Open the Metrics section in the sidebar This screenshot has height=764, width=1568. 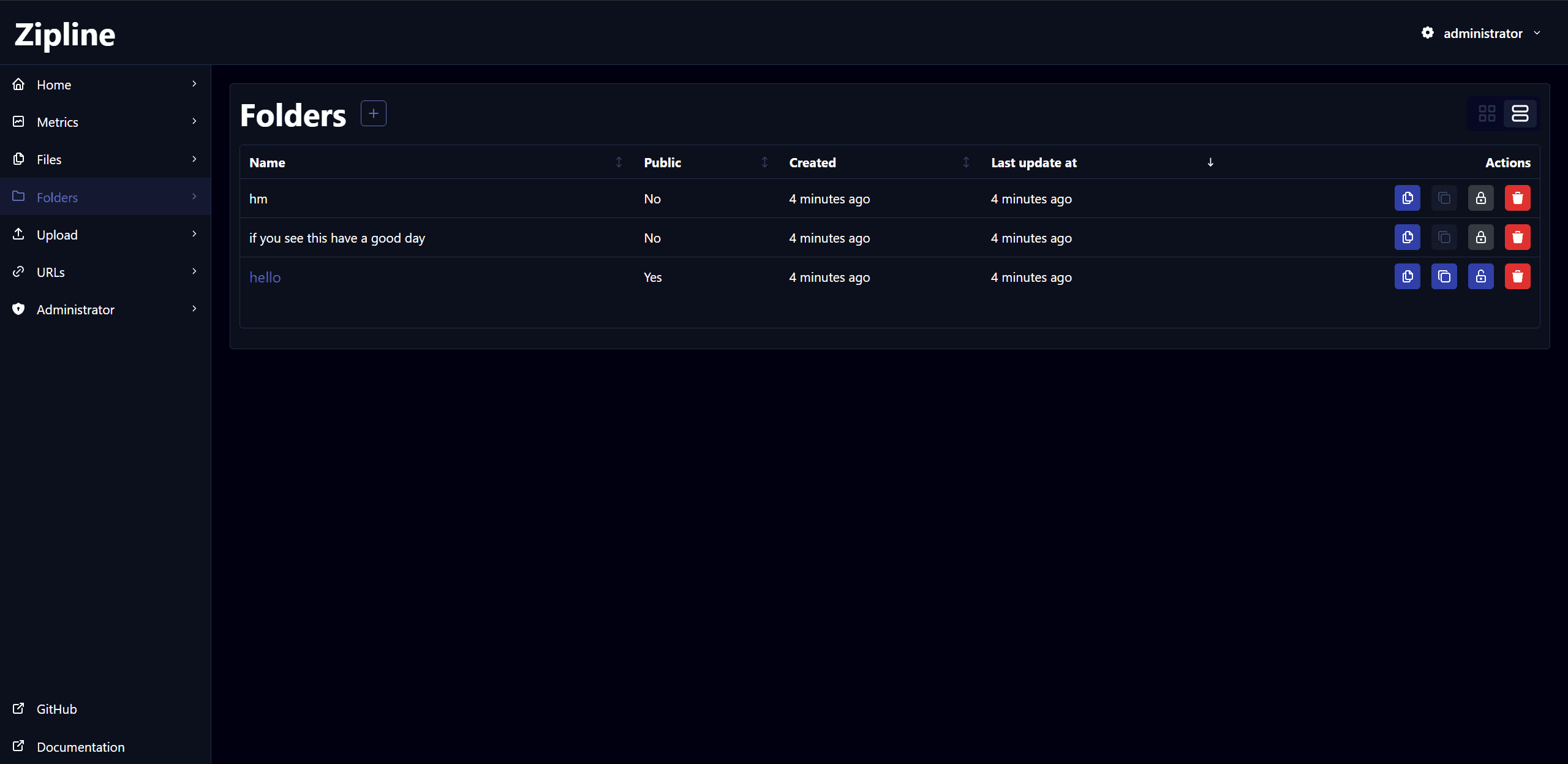58,122
